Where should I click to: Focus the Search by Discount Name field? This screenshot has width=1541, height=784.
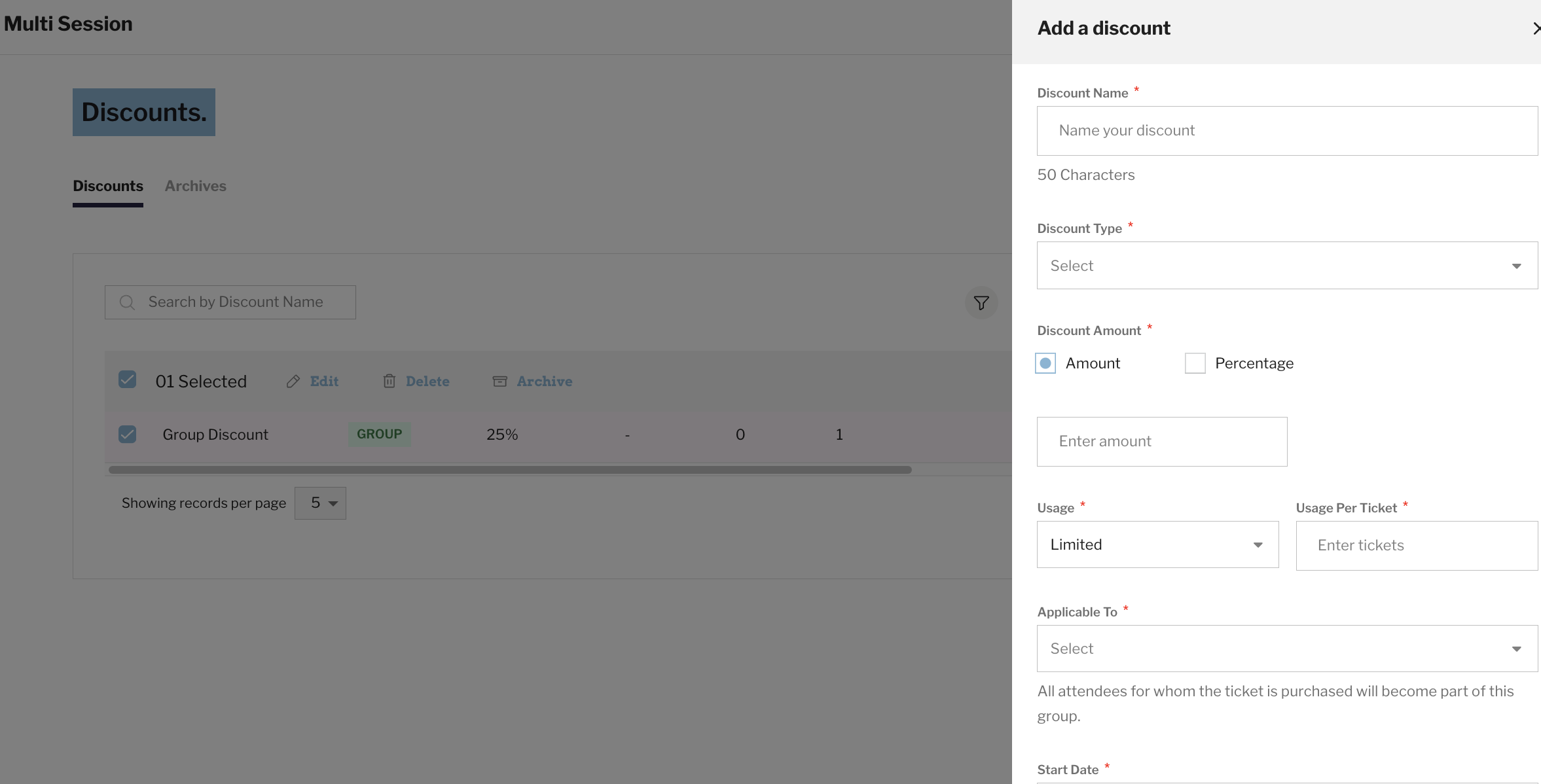tap(230, 302)
